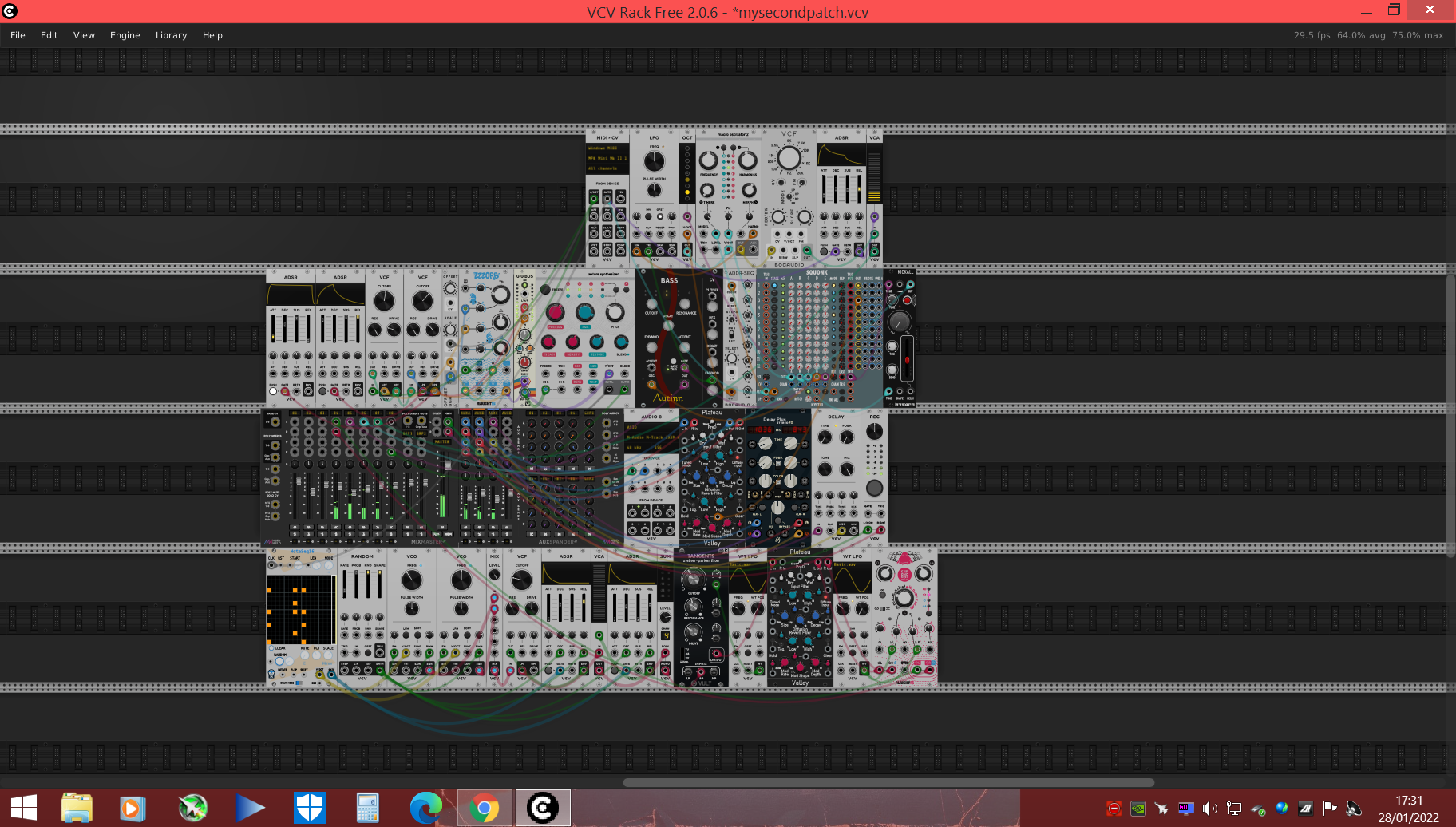Open the MPK Mini device selector on MIDI-CV
The image size is (1456, 827).
tap(607, 158)
